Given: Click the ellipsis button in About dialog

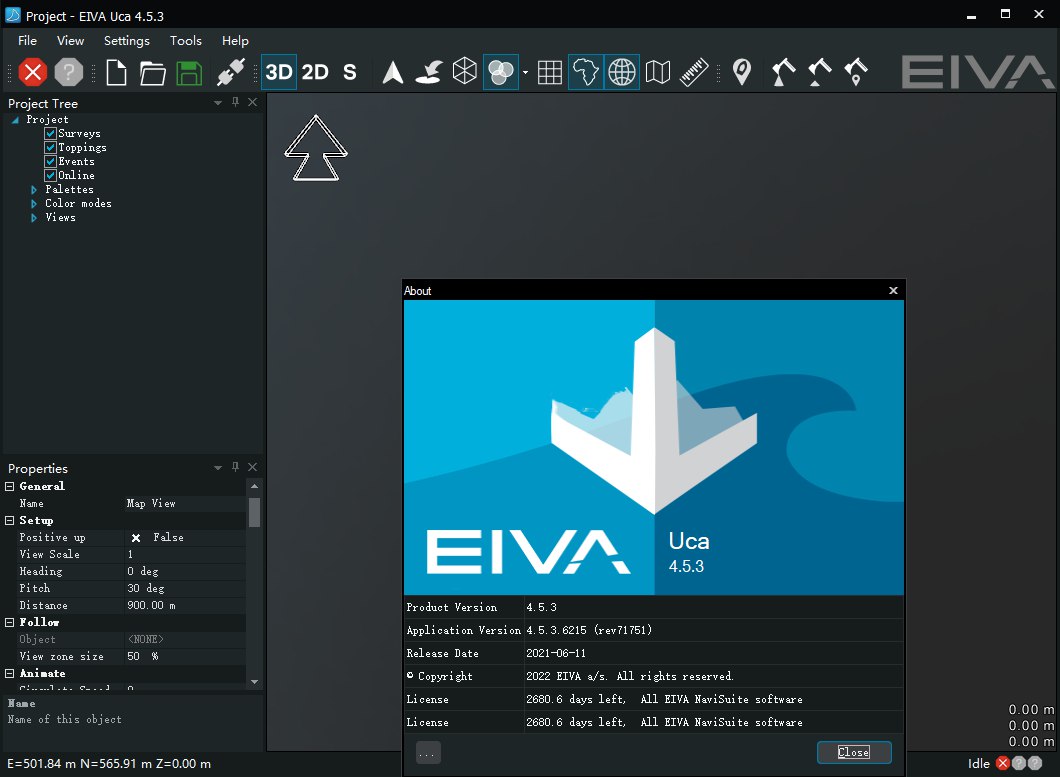Looking at the screenshot, I should 428,753.
